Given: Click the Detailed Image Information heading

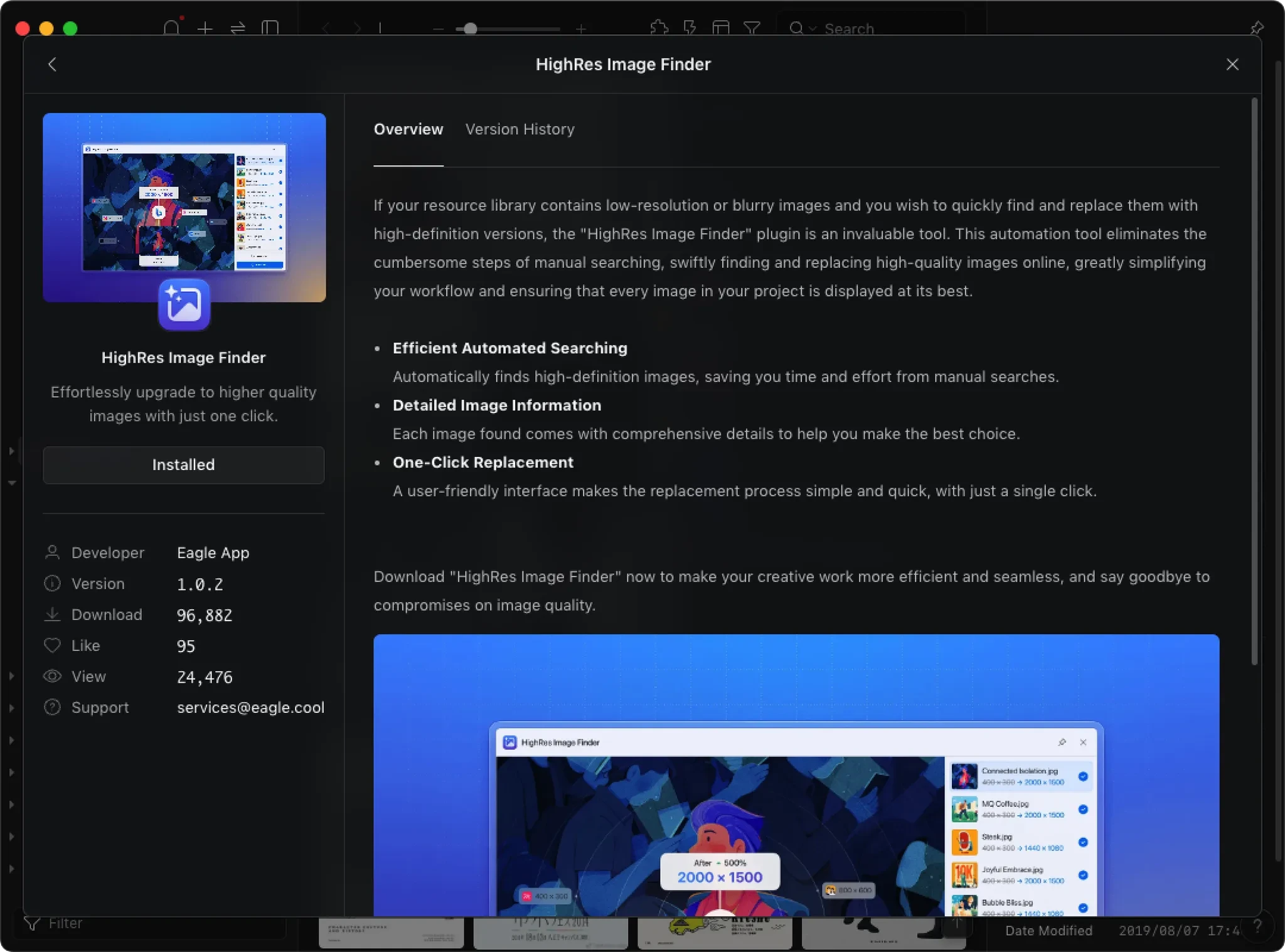Looking at the screenshot, I should [496, 405].
